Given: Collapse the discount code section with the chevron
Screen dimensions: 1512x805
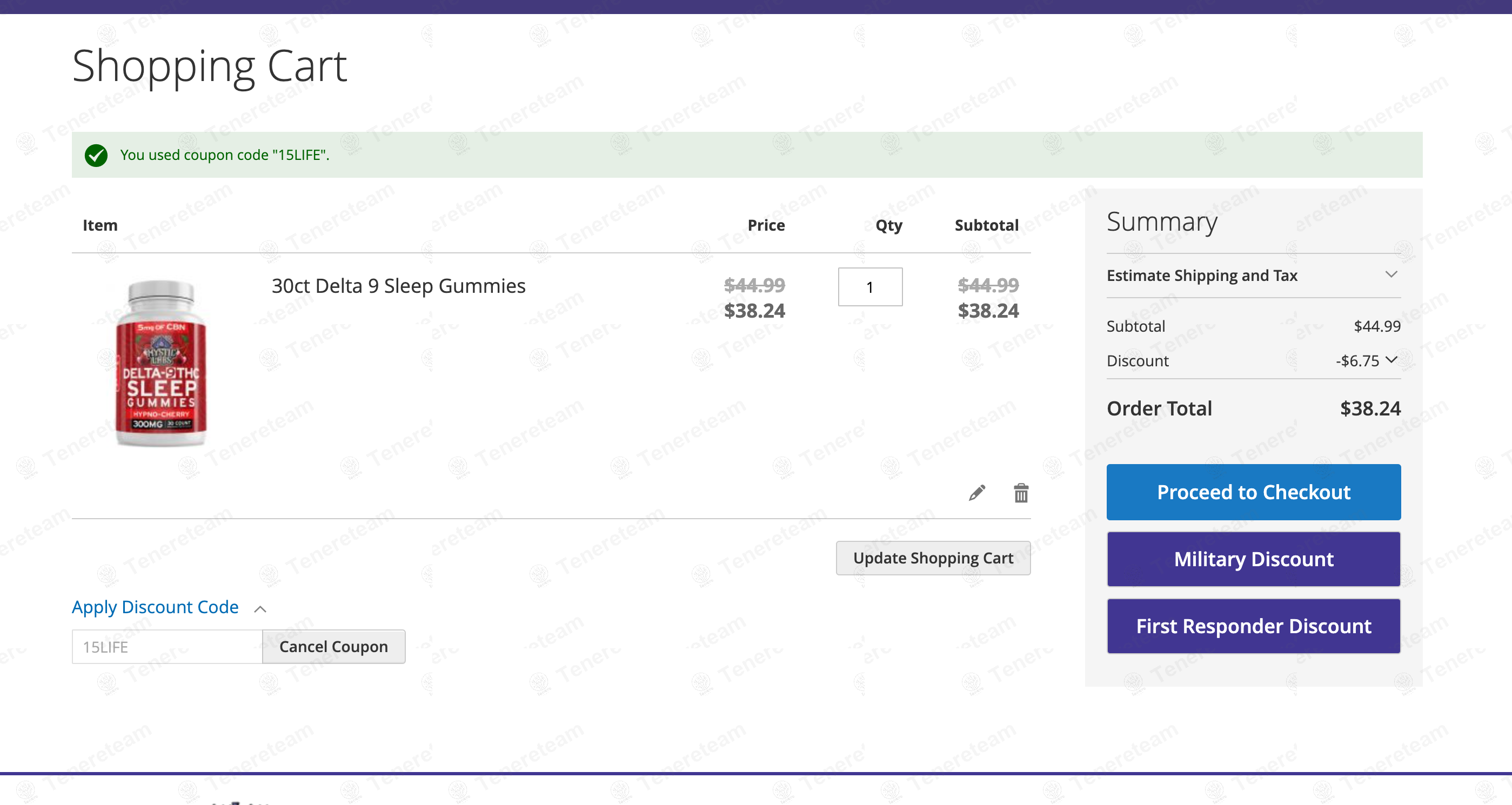Looking at the screenshot, I should coord(260,609).
